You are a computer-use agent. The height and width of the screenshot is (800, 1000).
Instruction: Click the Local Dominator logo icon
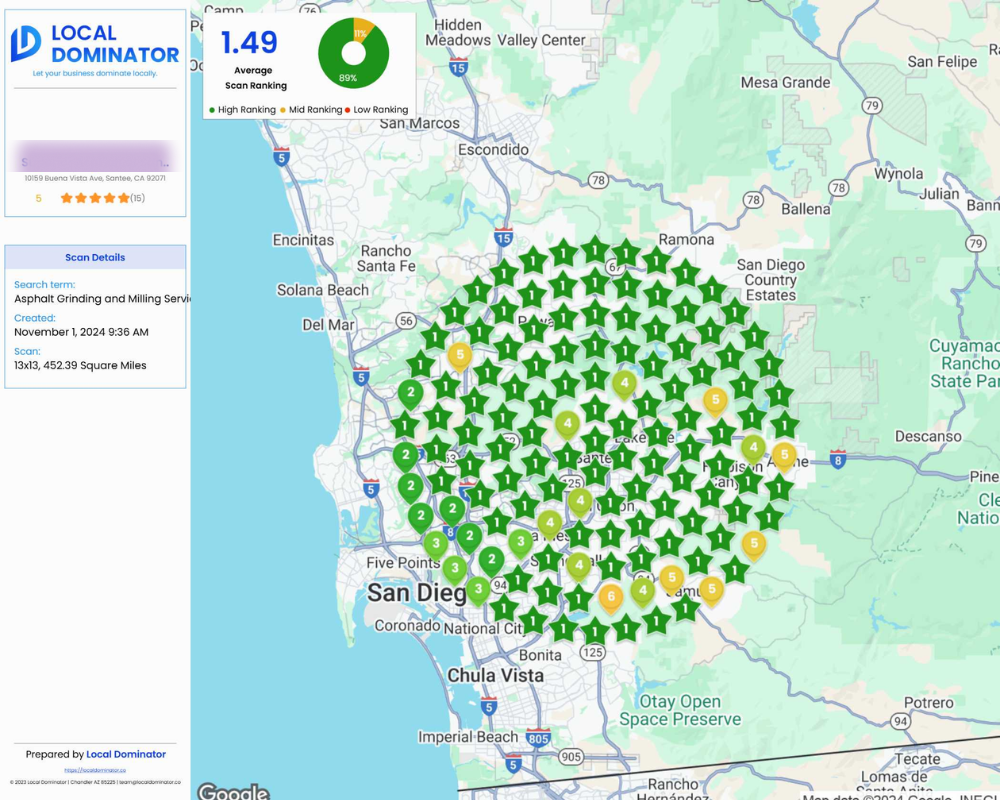tap(26, 44)
